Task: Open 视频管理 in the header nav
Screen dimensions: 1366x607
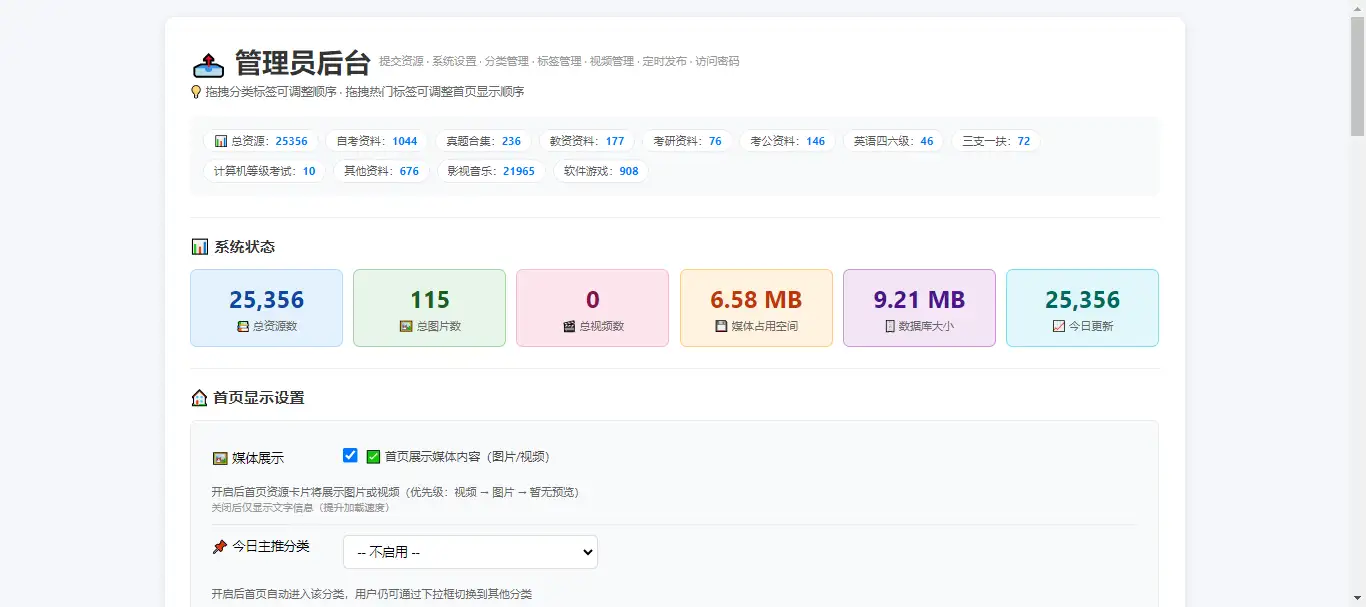Action: tap(612, 61)
